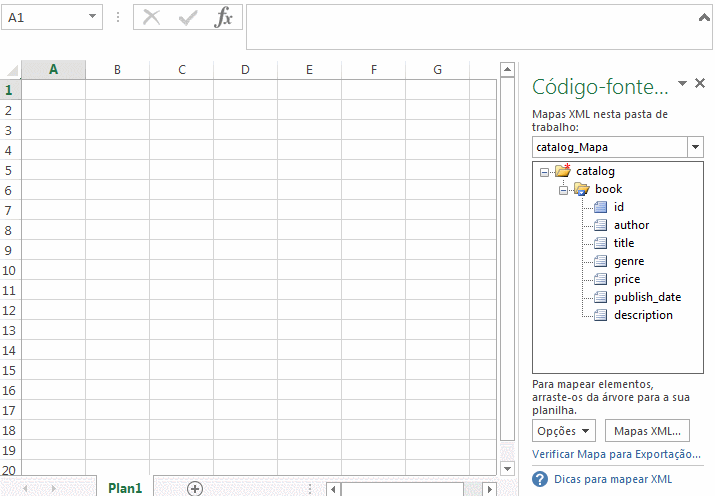Select the catalog root folder icon

pos(562,171)
